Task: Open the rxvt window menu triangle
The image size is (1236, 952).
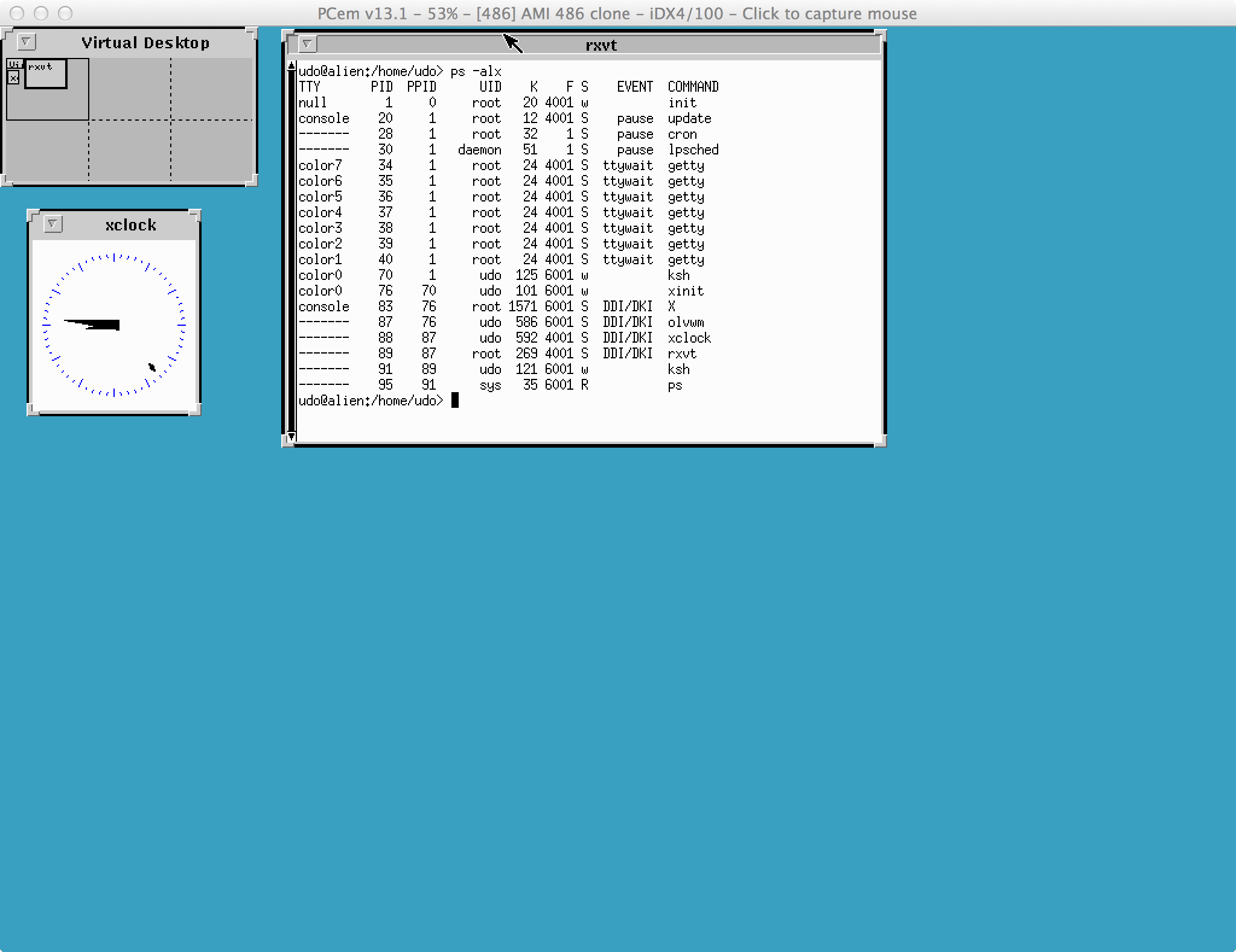Action: click(x=308, y=44)
